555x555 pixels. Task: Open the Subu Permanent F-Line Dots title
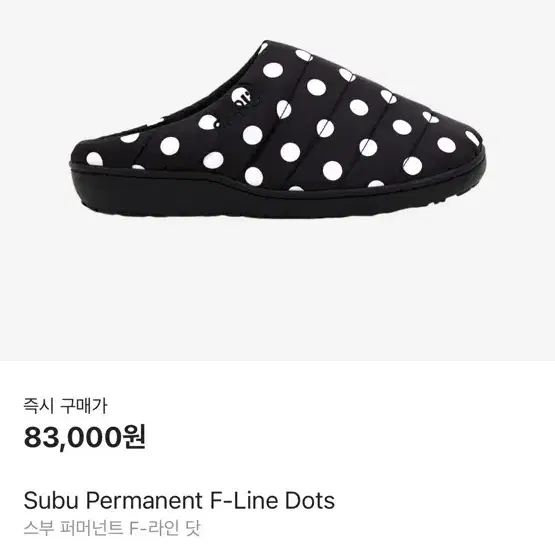click(179, 500)
